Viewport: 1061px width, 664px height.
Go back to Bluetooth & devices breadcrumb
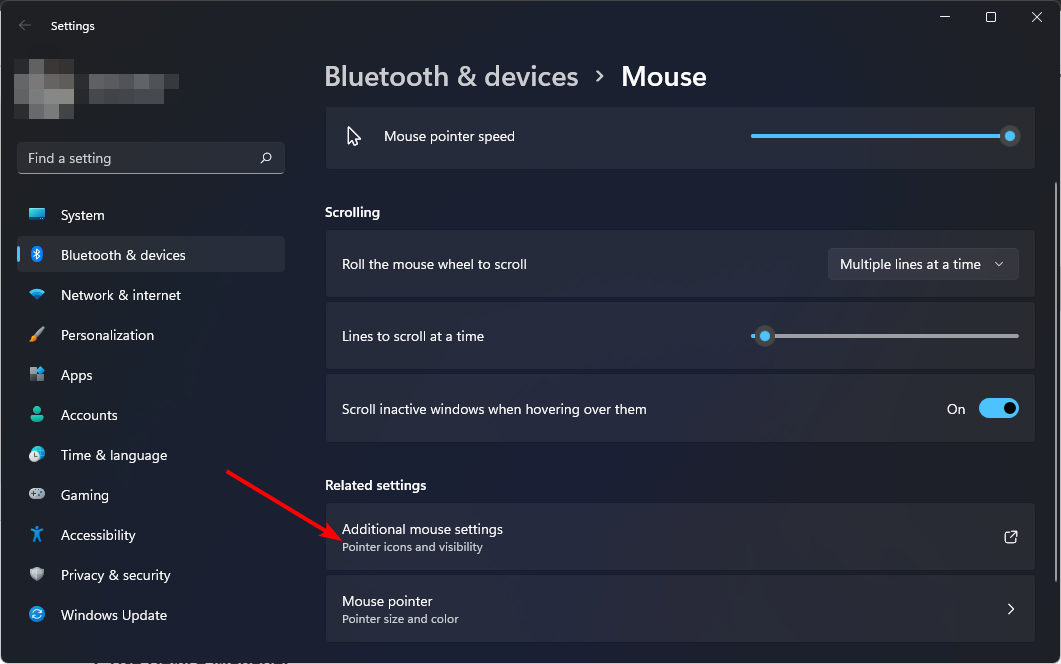451,76
